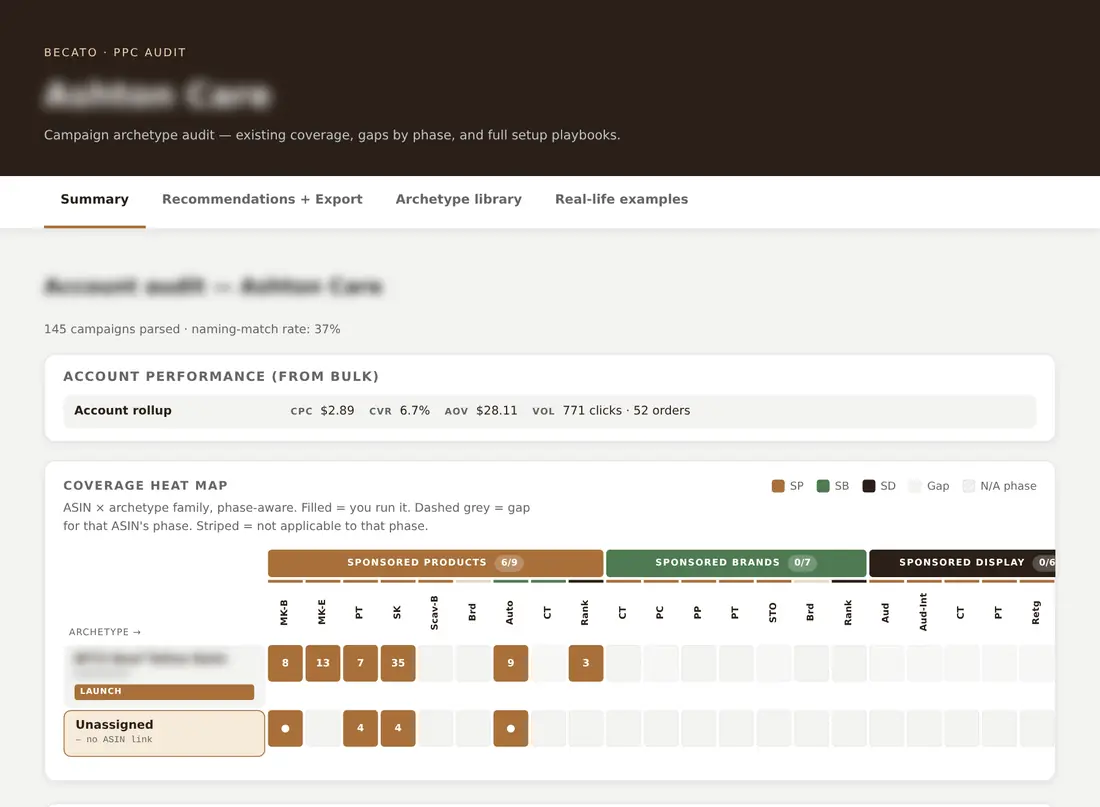Click the PP column header

[697, 612]
